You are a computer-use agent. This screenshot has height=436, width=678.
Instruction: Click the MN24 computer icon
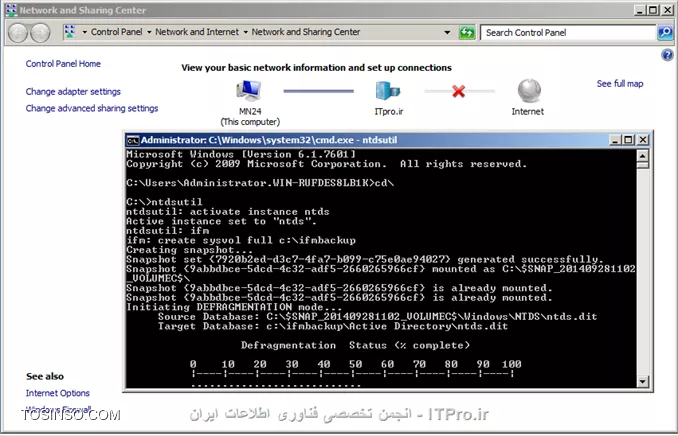(249, 91)
